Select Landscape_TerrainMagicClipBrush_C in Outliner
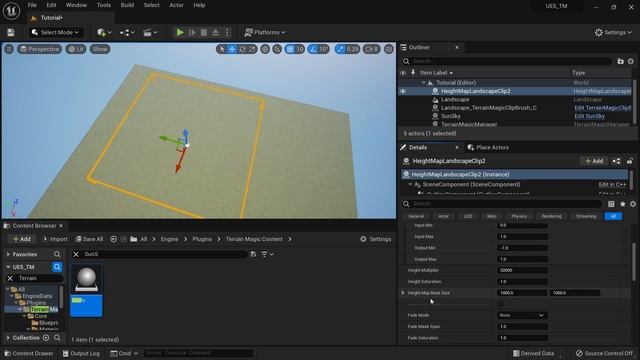 click(x=489, y=108)
